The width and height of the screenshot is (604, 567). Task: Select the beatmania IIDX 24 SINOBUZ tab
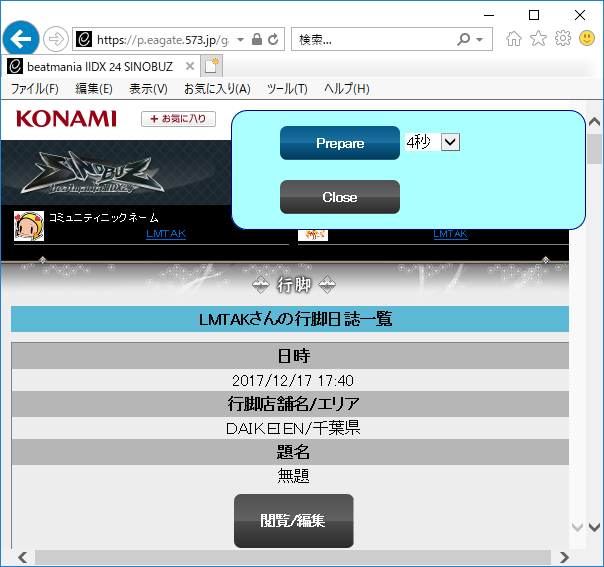click(100, 67)
